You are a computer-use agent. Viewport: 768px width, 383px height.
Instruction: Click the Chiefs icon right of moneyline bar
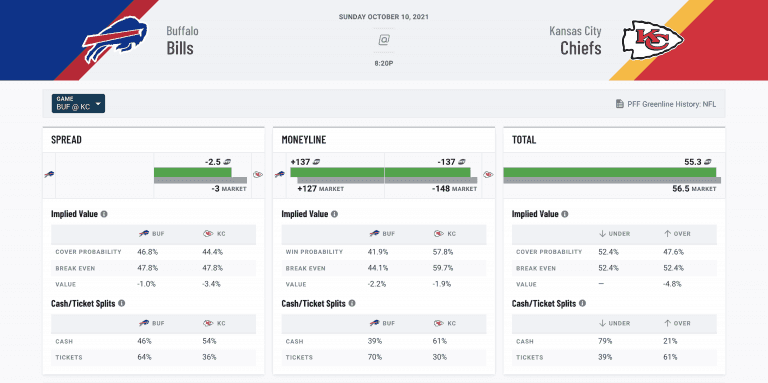[x=488, y=174]
